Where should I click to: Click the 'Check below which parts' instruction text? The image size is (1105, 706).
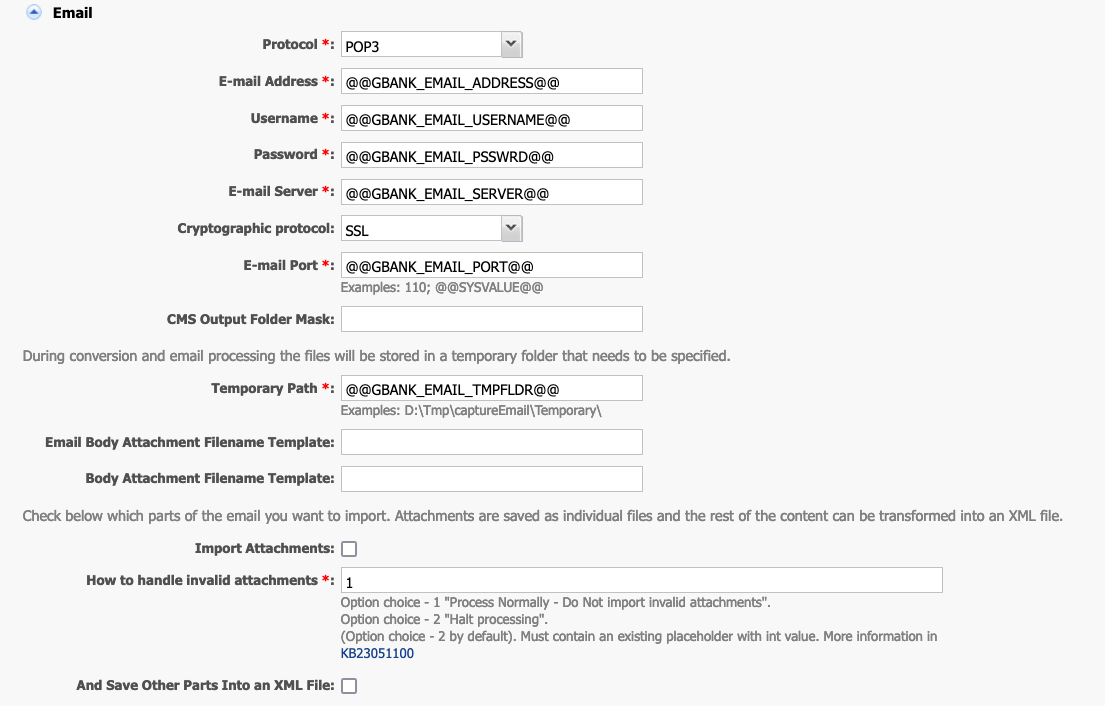[x=543, y=516]
